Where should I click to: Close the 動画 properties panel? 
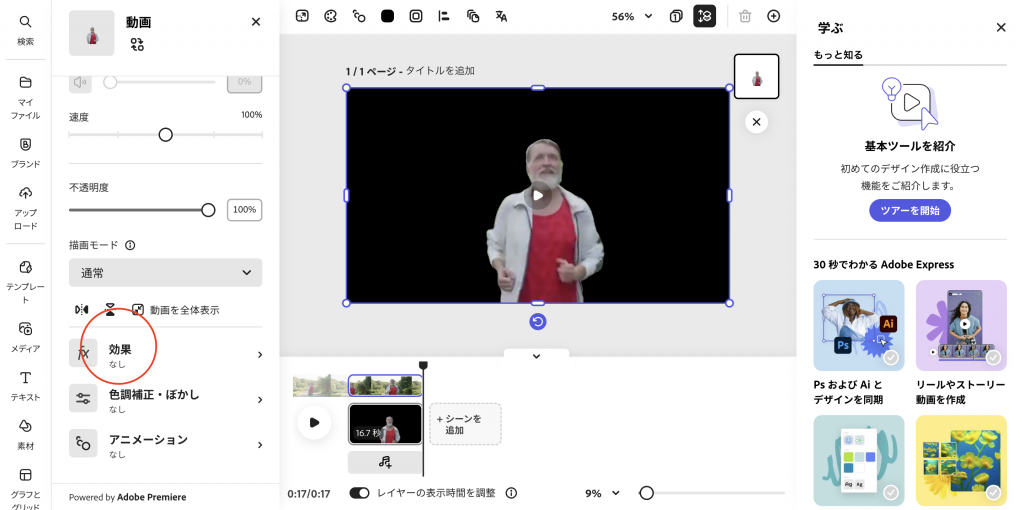pos(256,22)
